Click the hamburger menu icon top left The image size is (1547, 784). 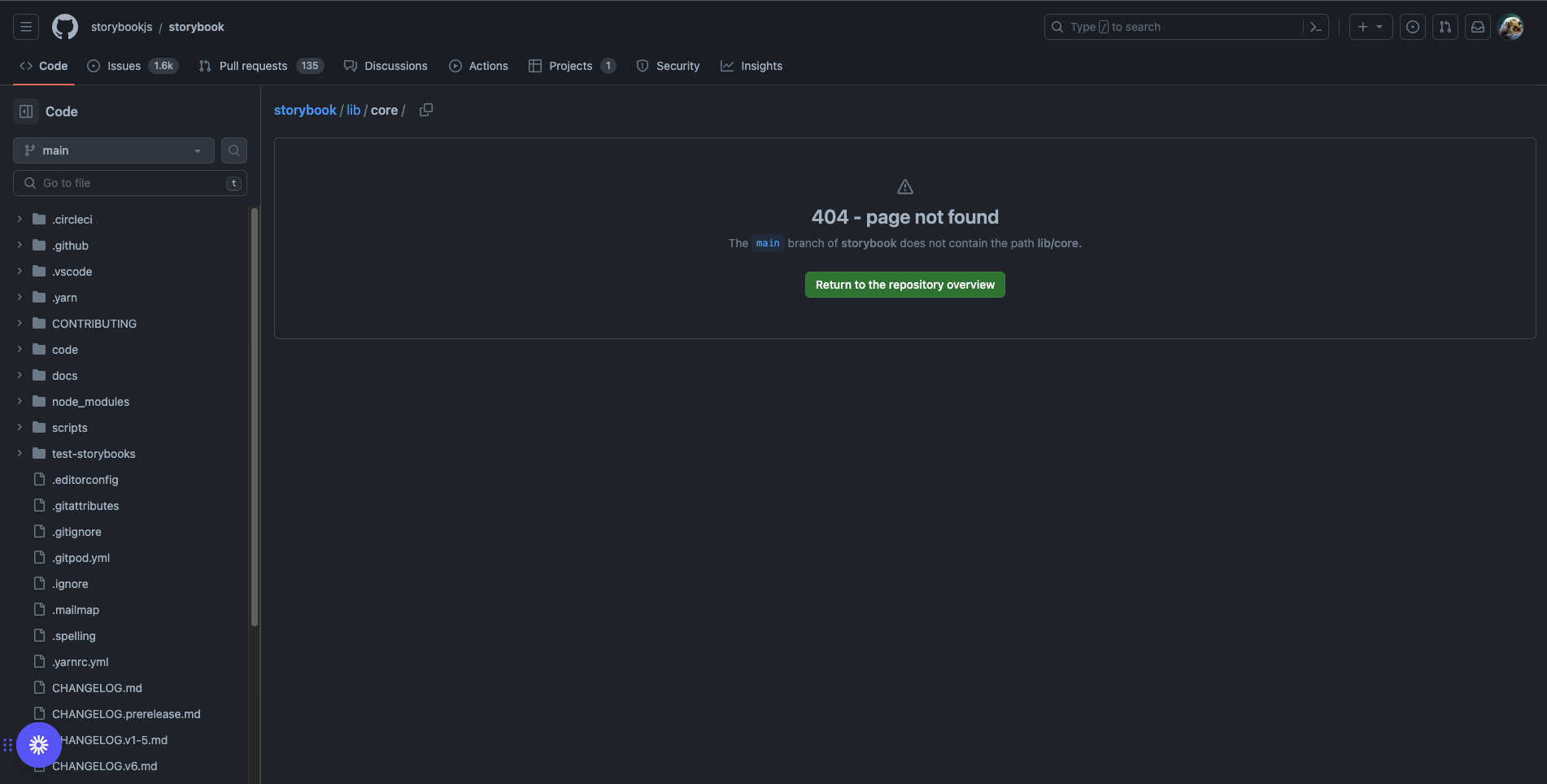click(24, 27)
